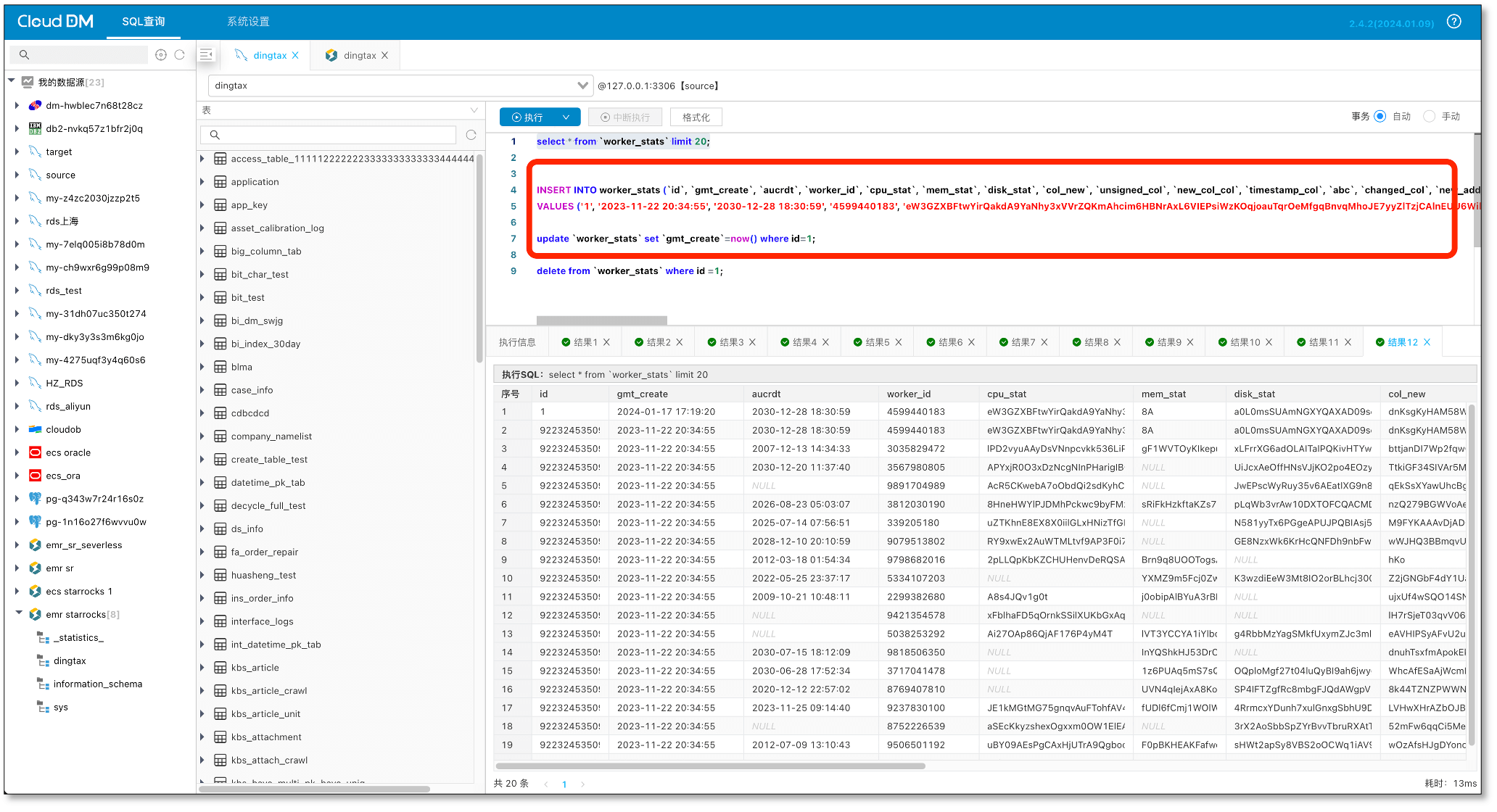Expand the application table node

[x=203, y=182]
